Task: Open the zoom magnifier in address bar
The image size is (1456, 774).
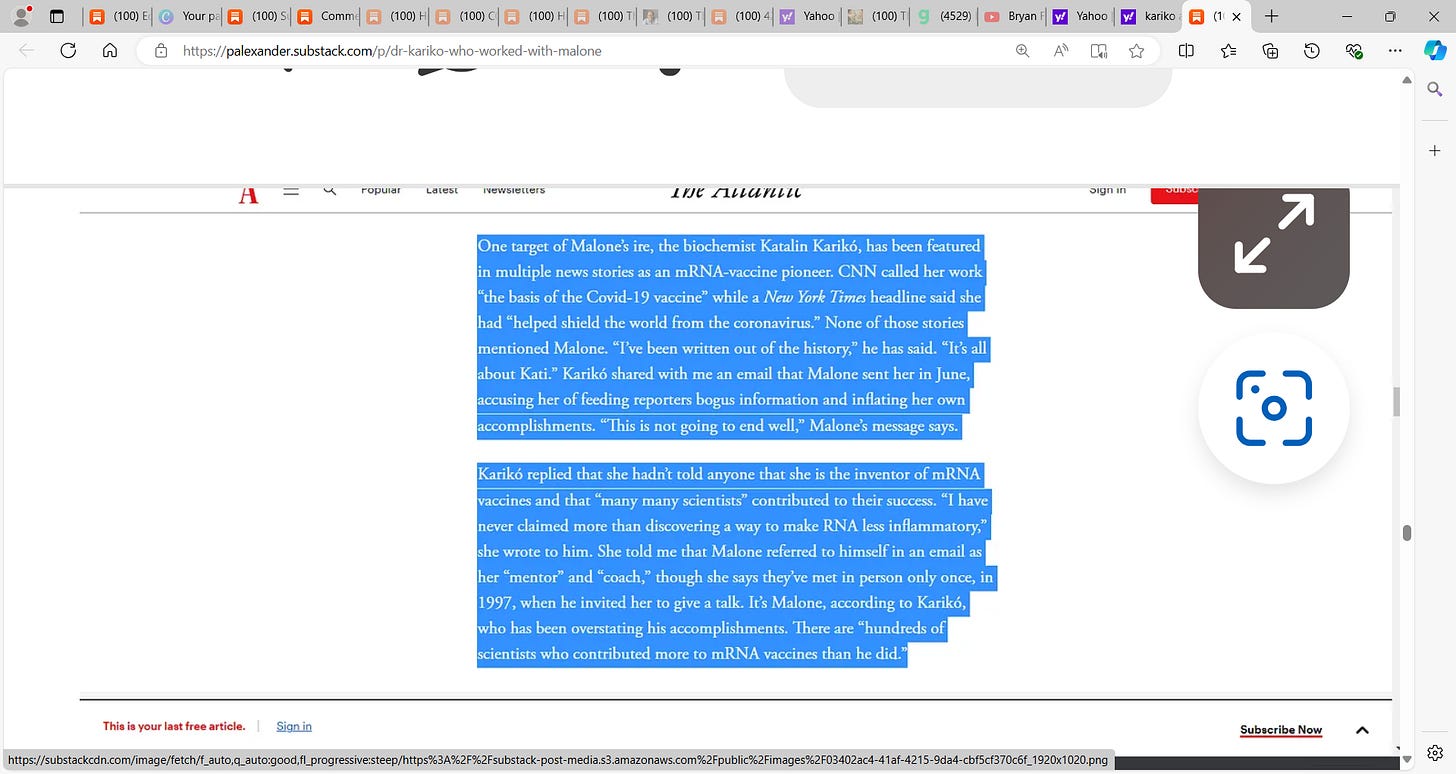Action: point(1022,51)
